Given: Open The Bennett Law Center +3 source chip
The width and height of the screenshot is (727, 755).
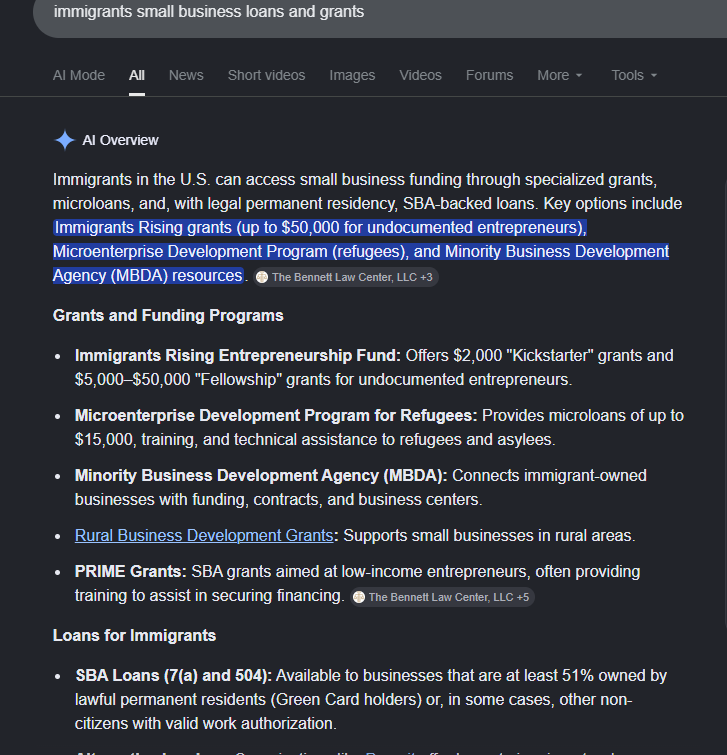Looking at the screenshot, I should 346,277.
